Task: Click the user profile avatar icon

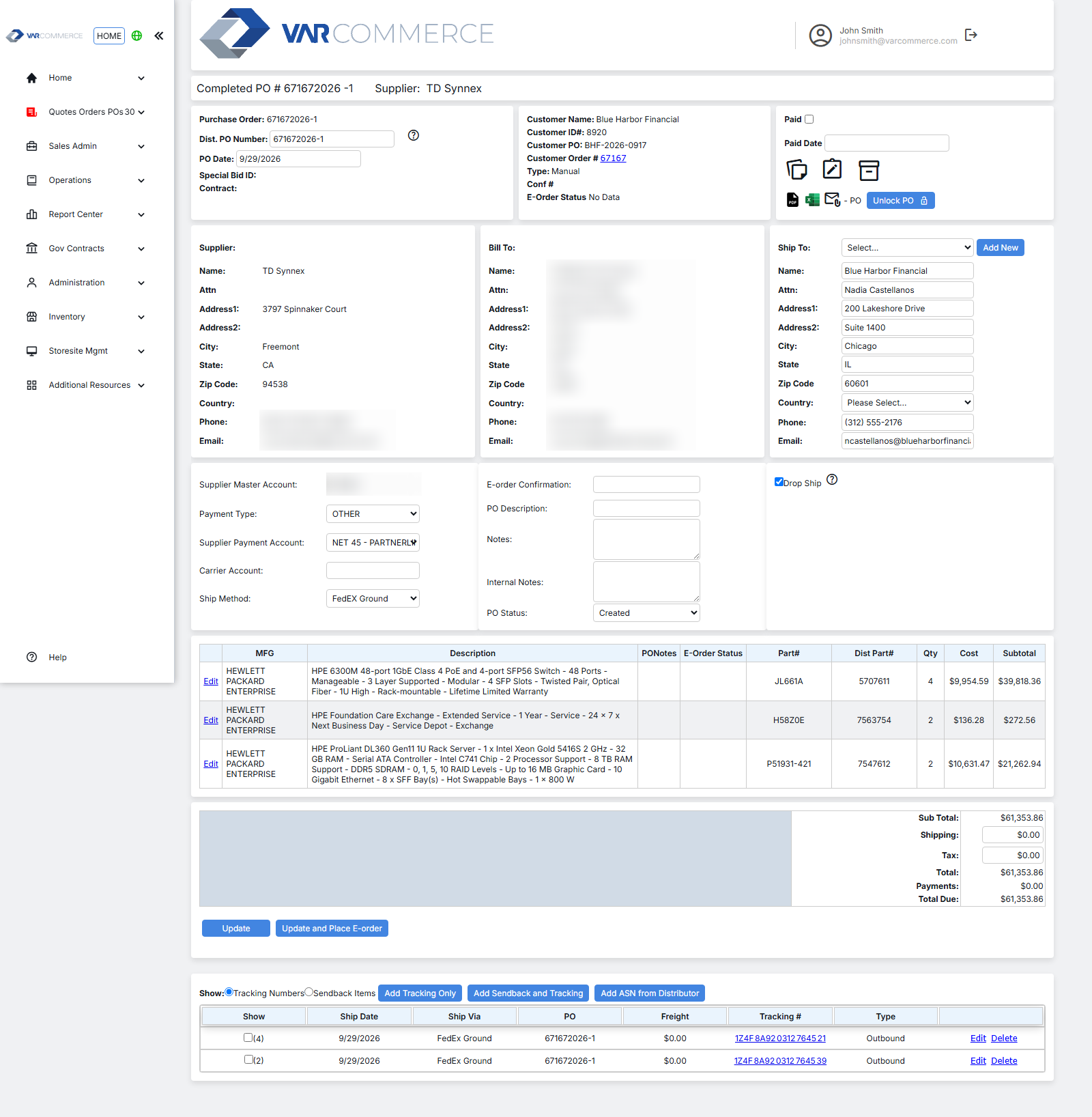Action: pos(820,36)
